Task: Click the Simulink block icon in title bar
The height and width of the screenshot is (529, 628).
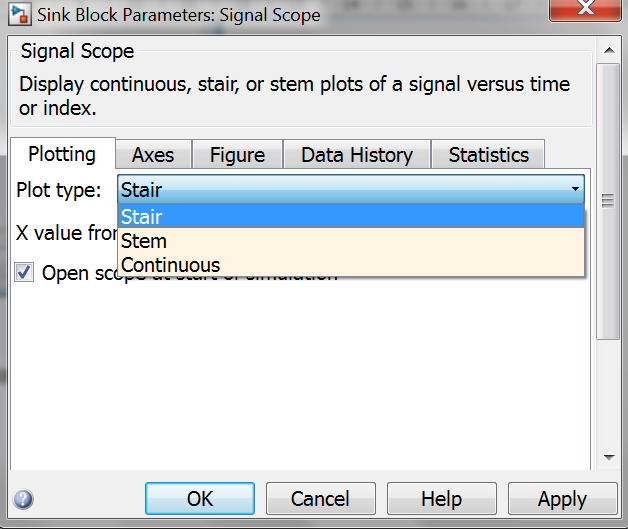Action: (20, 15)
